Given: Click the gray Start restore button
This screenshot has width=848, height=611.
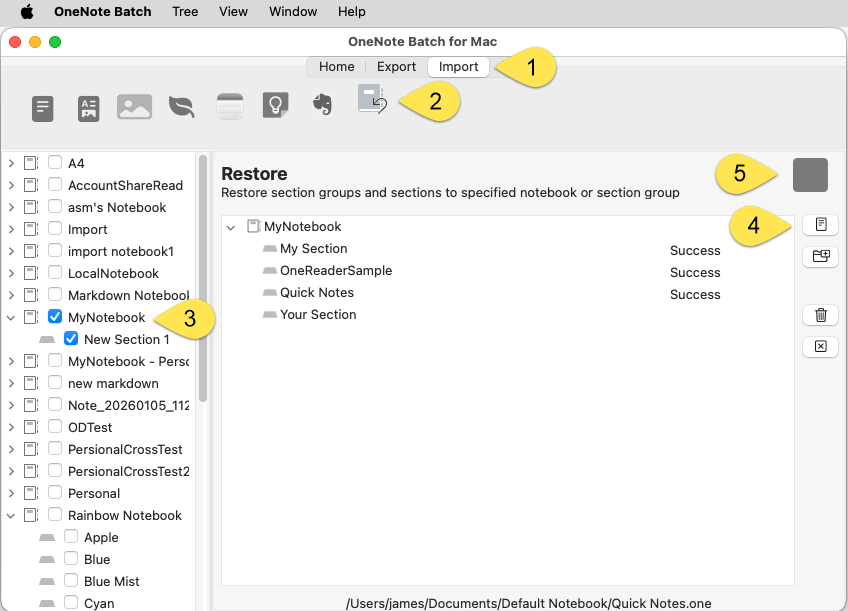Looking at the screenshot, I should click(810, 175).
